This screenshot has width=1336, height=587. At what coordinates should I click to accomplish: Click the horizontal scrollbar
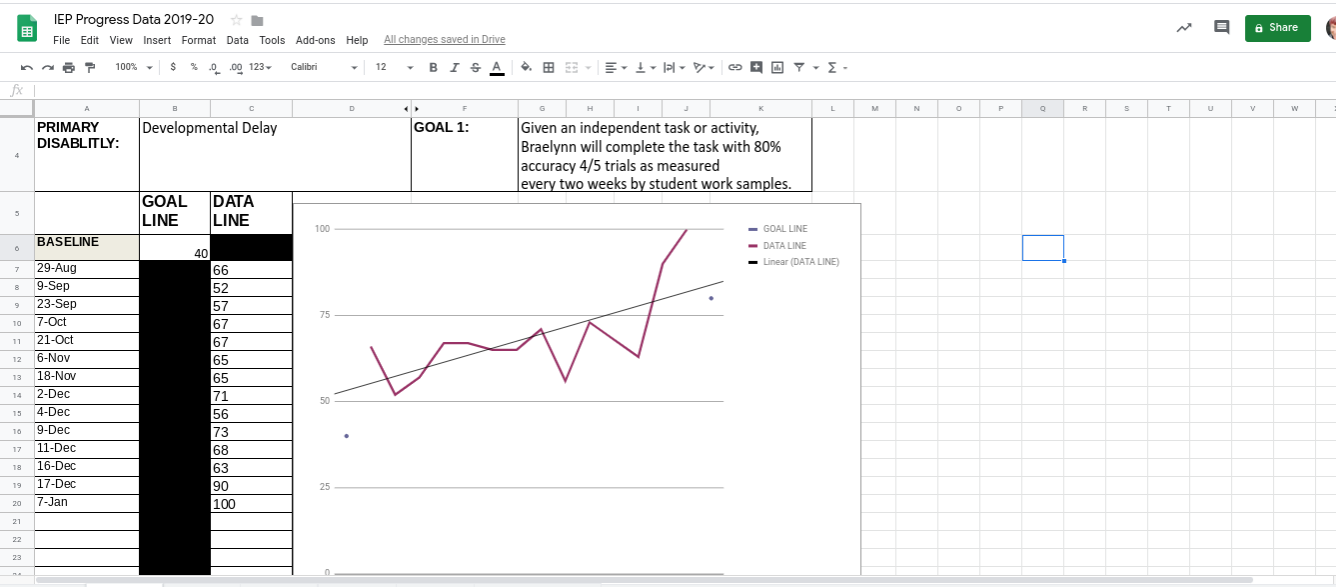point(644,579)
